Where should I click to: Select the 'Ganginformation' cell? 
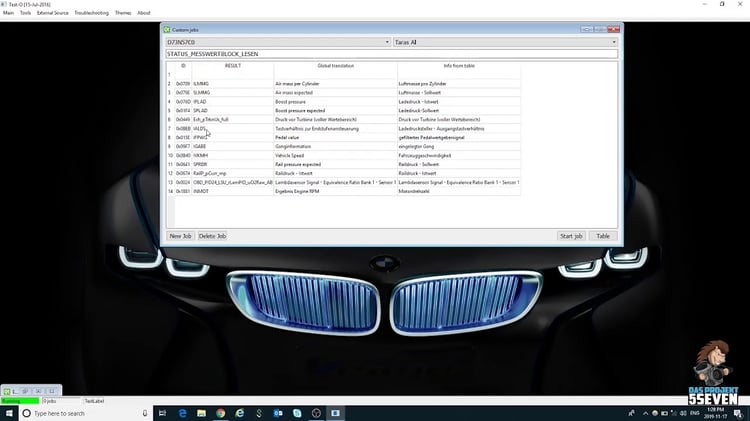[335, 146]
